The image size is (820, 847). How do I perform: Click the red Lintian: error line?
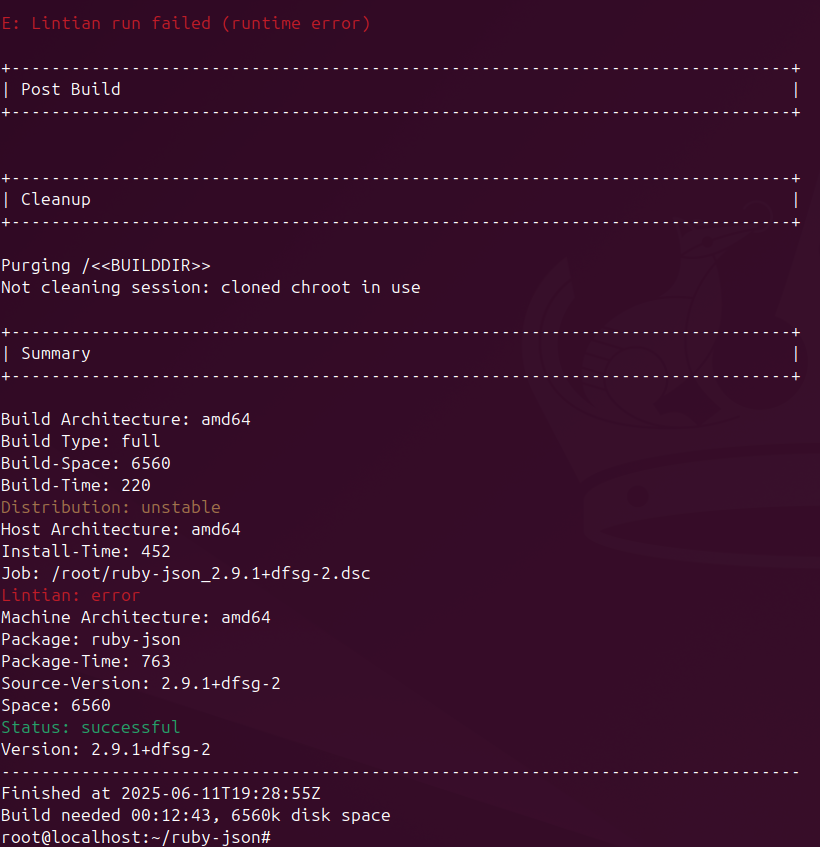(70, 595)
